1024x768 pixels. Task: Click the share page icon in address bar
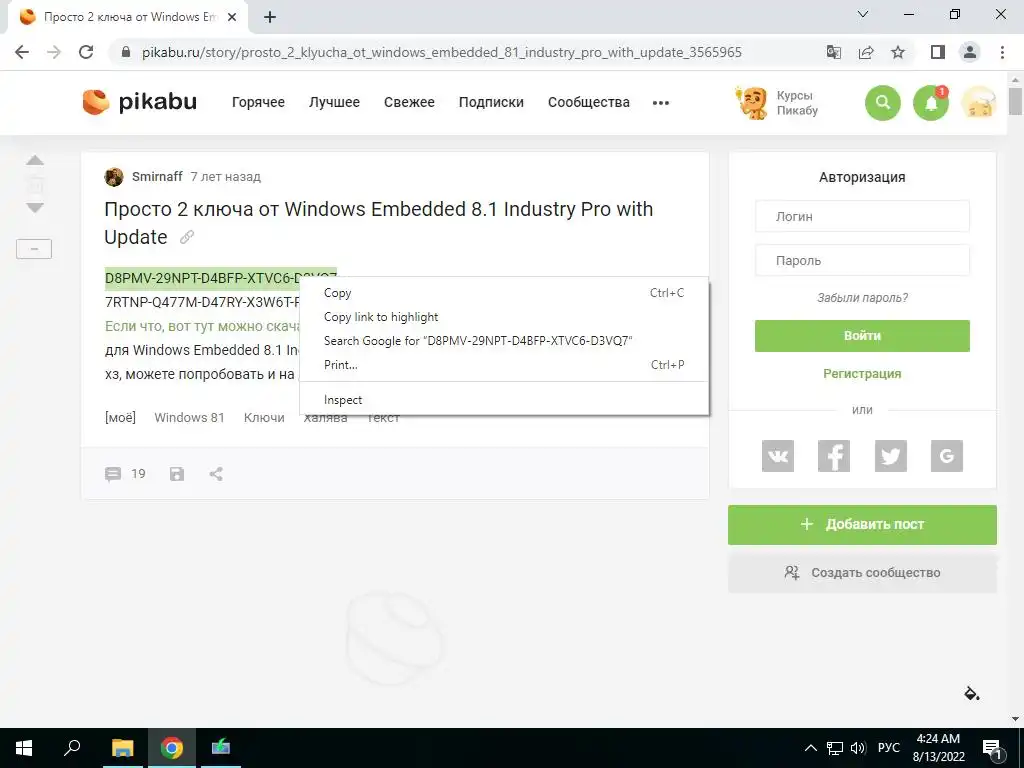(x=866, y=52)
